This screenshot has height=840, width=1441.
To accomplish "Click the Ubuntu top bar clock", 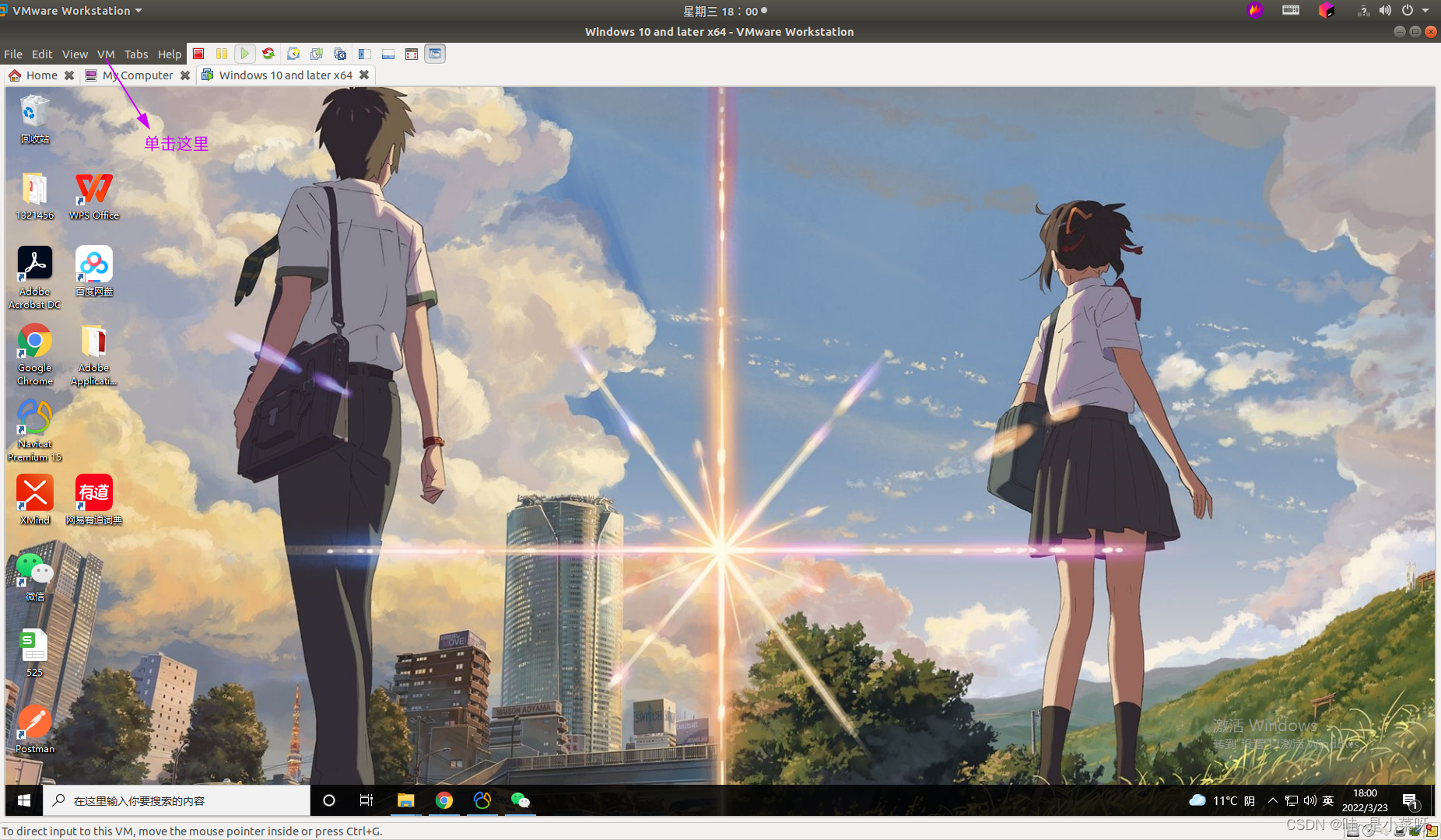I will pos(720,11).
